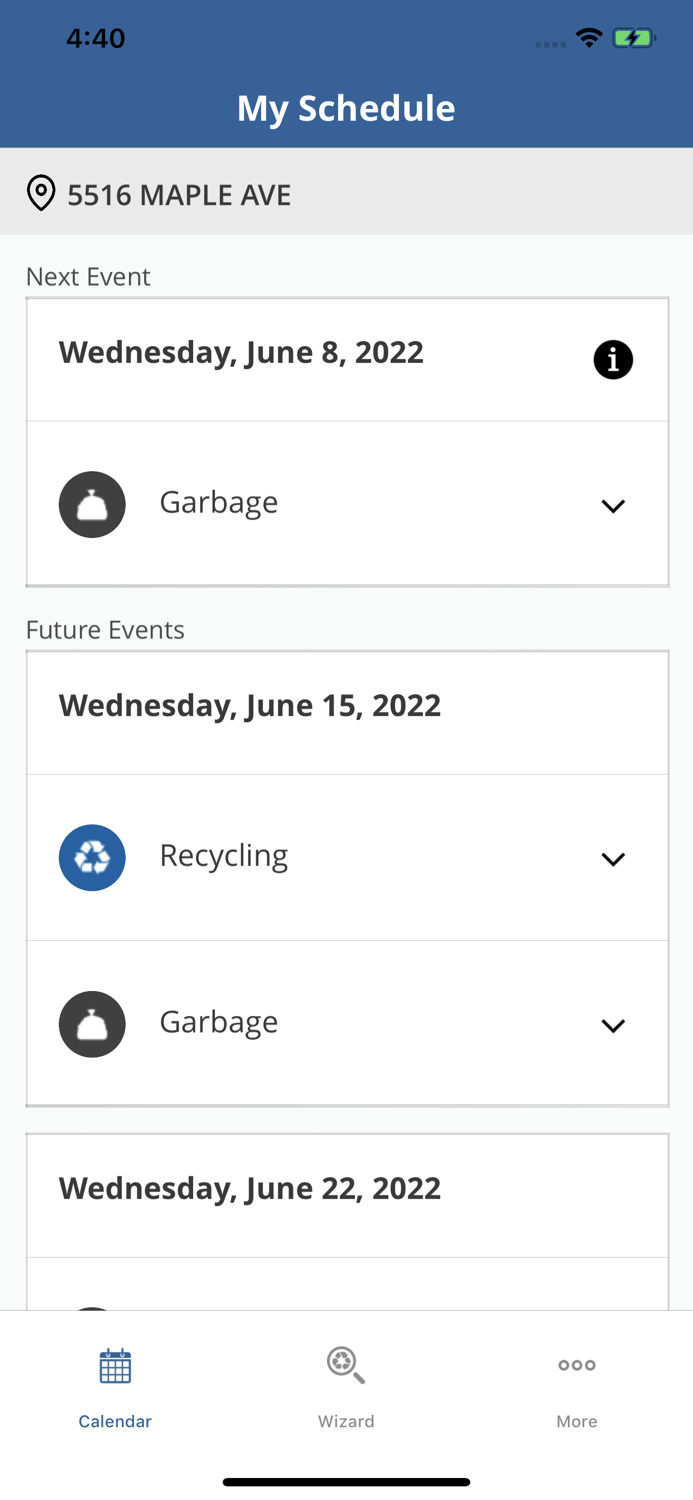Open the Calendar icon in the bottom bar
Viewport: 693px width, 1500px height.
click(x=115, y=1365)
